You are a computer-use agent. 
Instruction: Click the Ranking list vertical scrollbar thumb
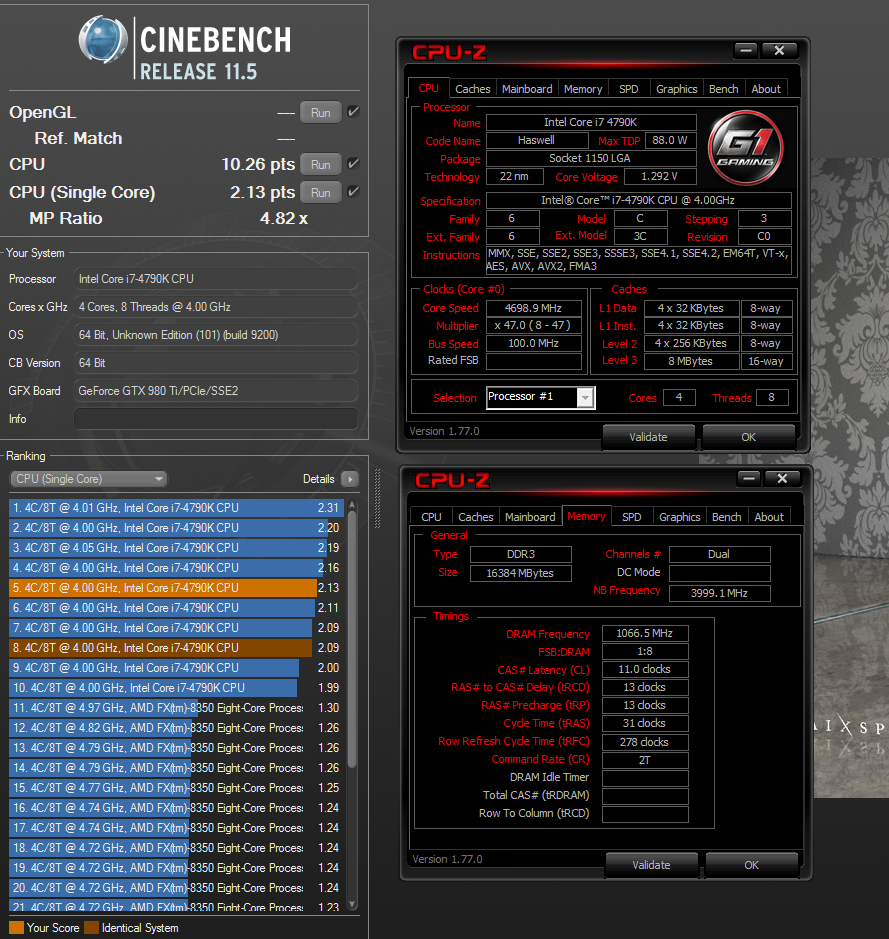[x=352, y=638]
